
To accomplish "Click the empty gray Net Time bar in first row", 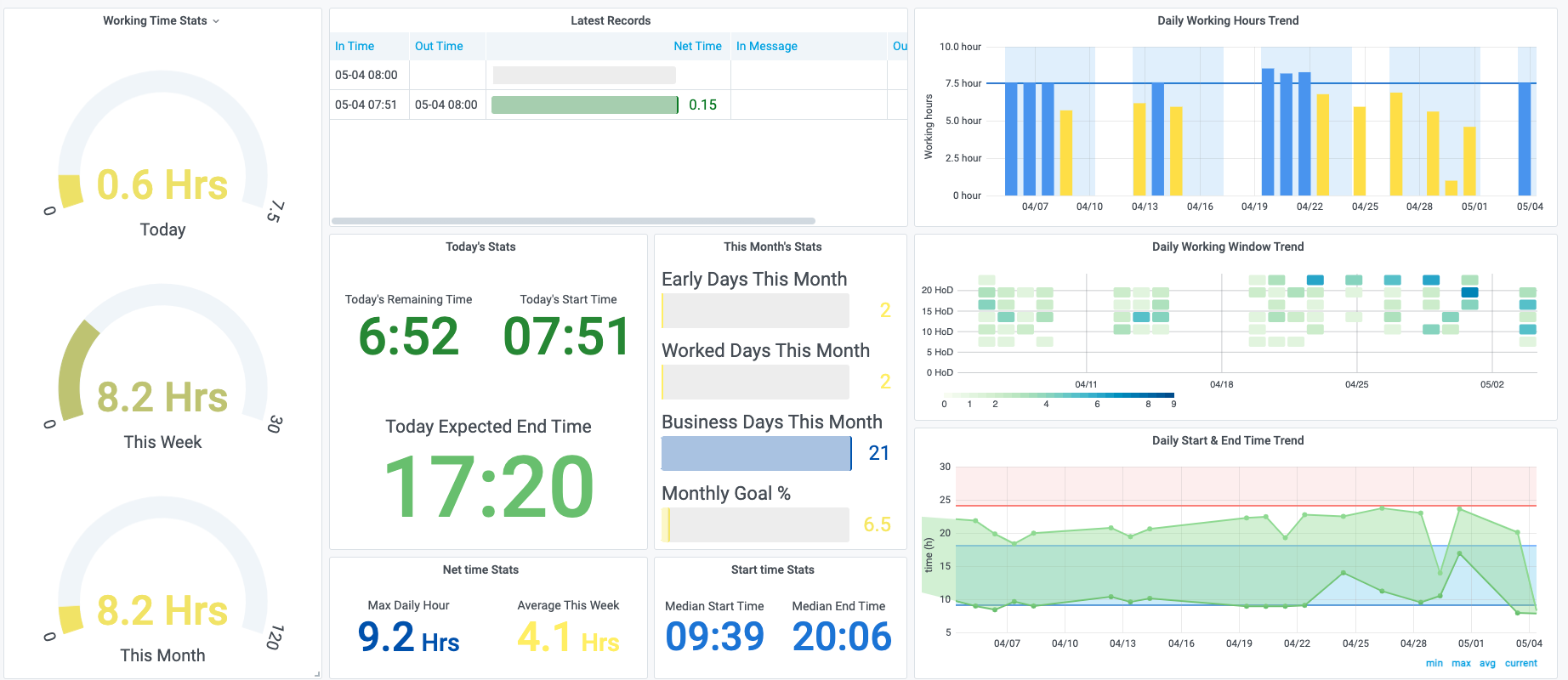I will coord(584,75).
